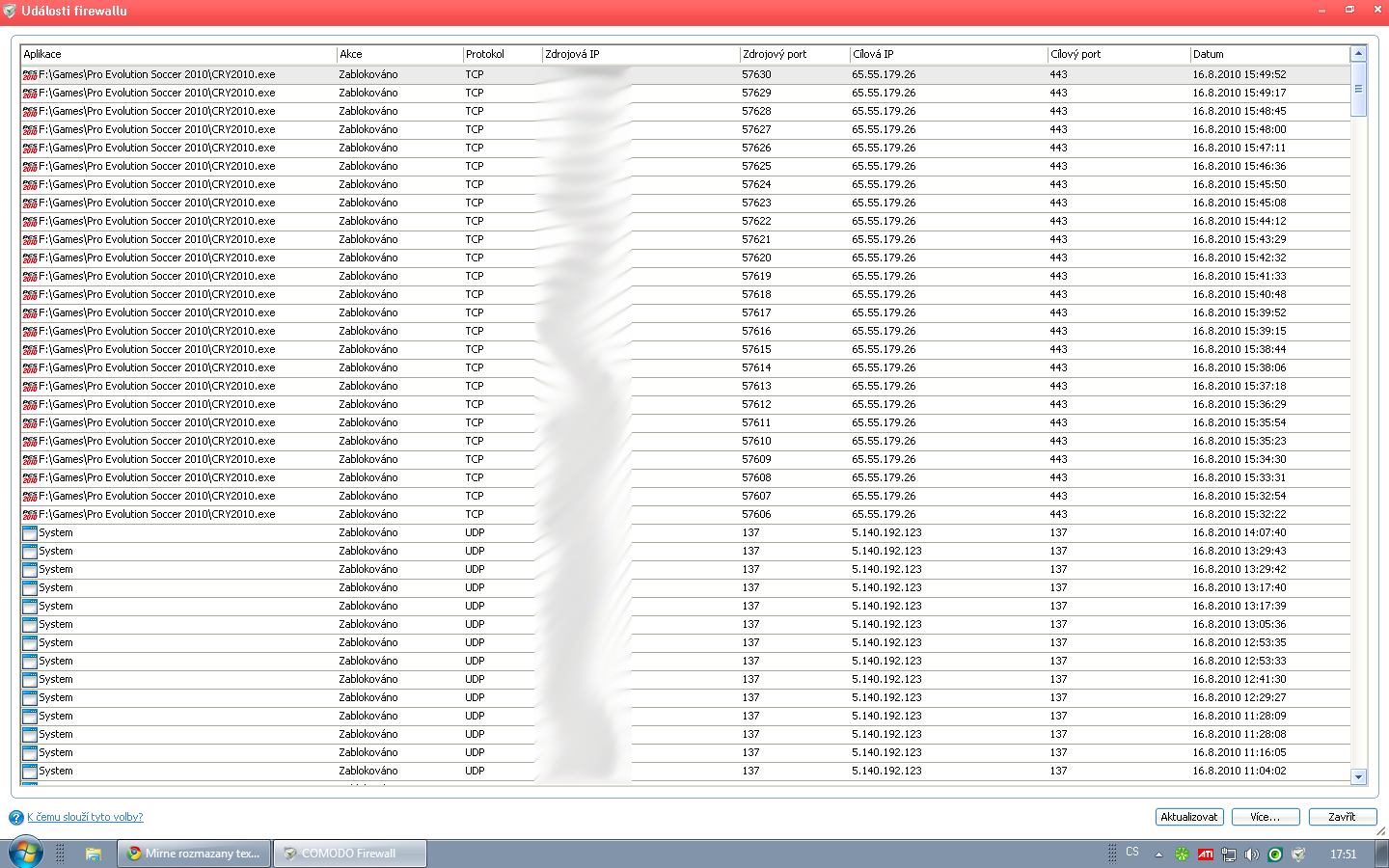
Task: Click 'Zablokováno' in the 11:16:05 row
Action: [368, 753]
